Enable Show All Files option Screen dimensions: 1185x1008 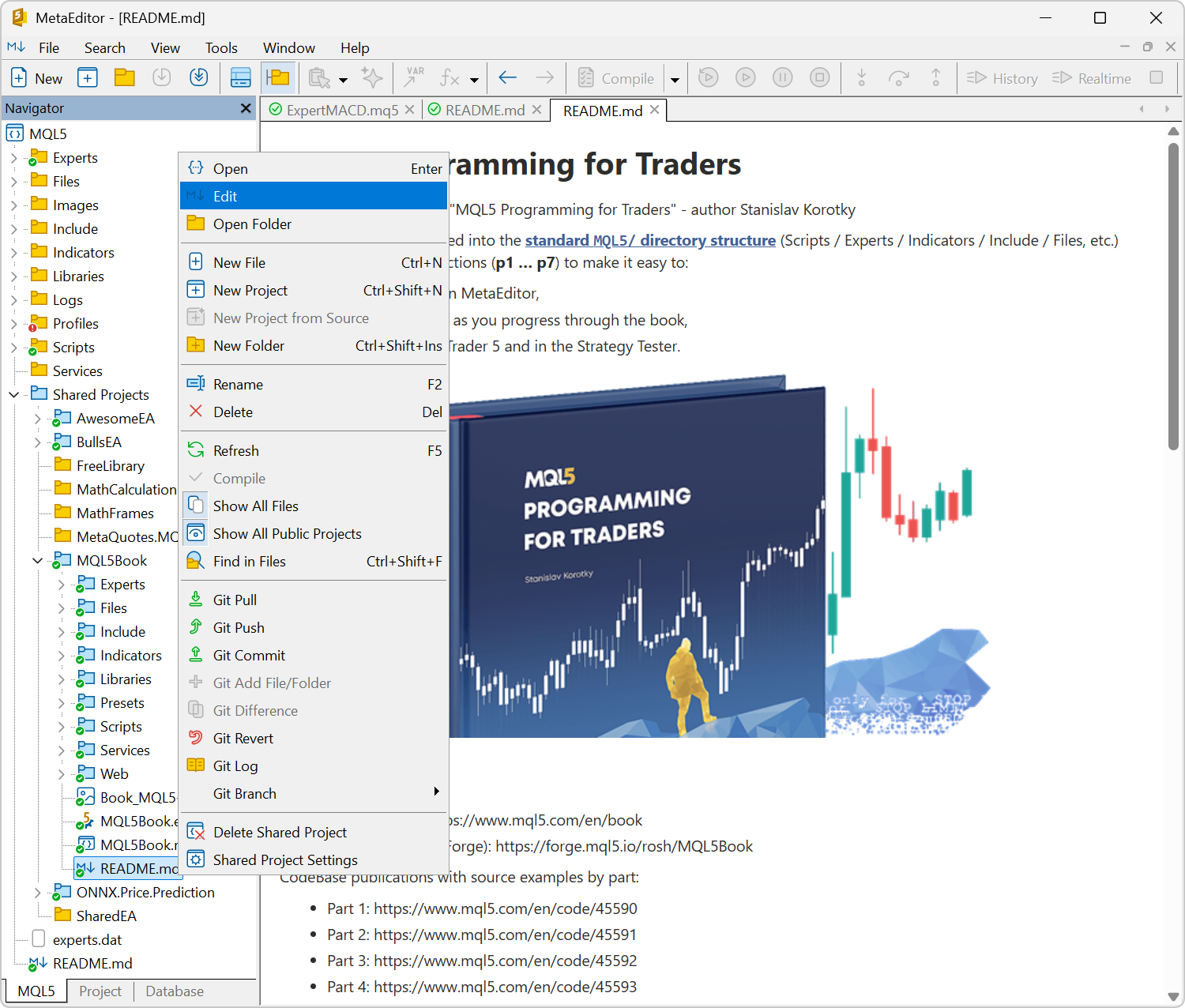[x=256, y=506]
